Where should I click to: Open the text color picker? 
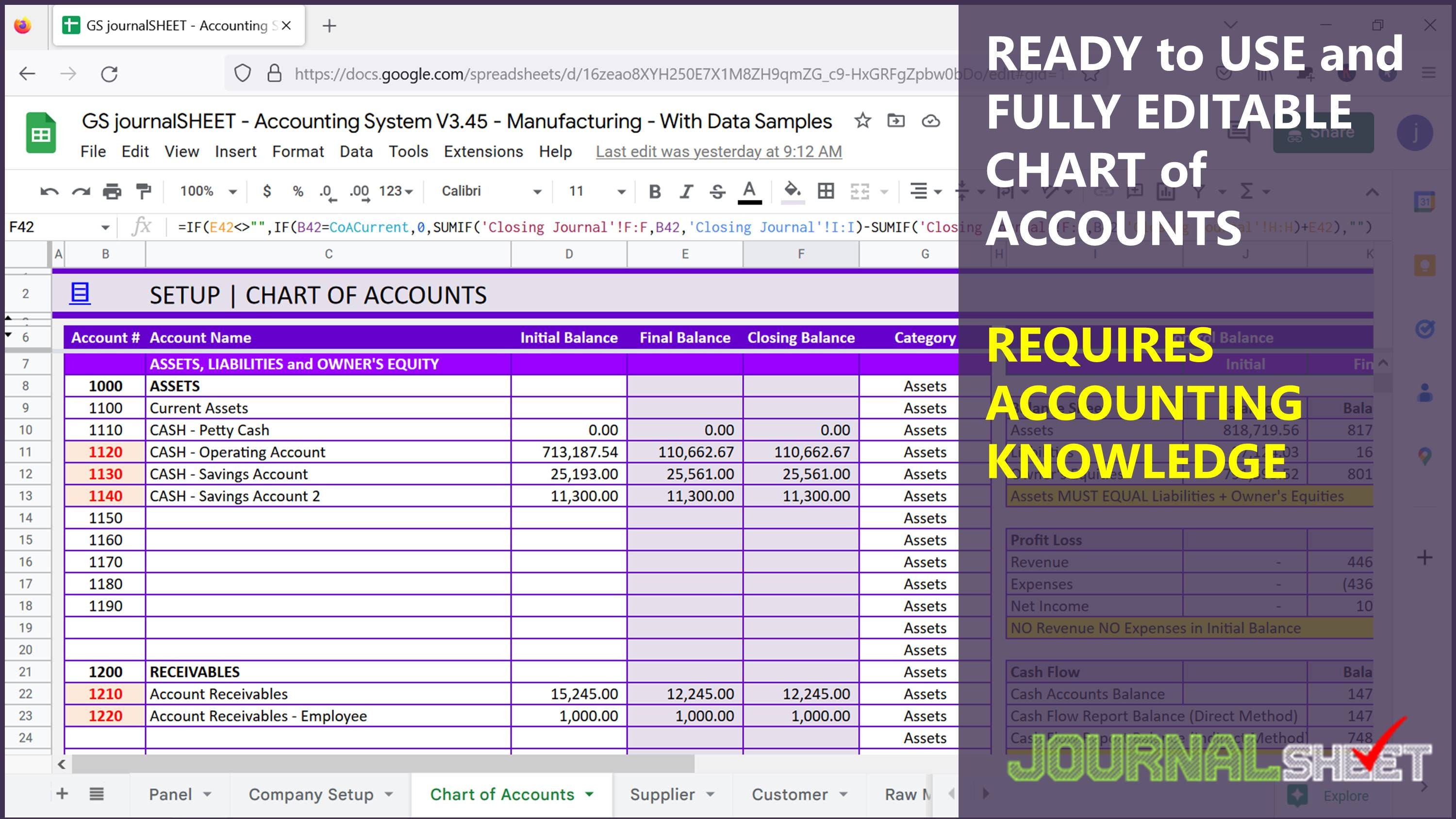coord(749,192)
